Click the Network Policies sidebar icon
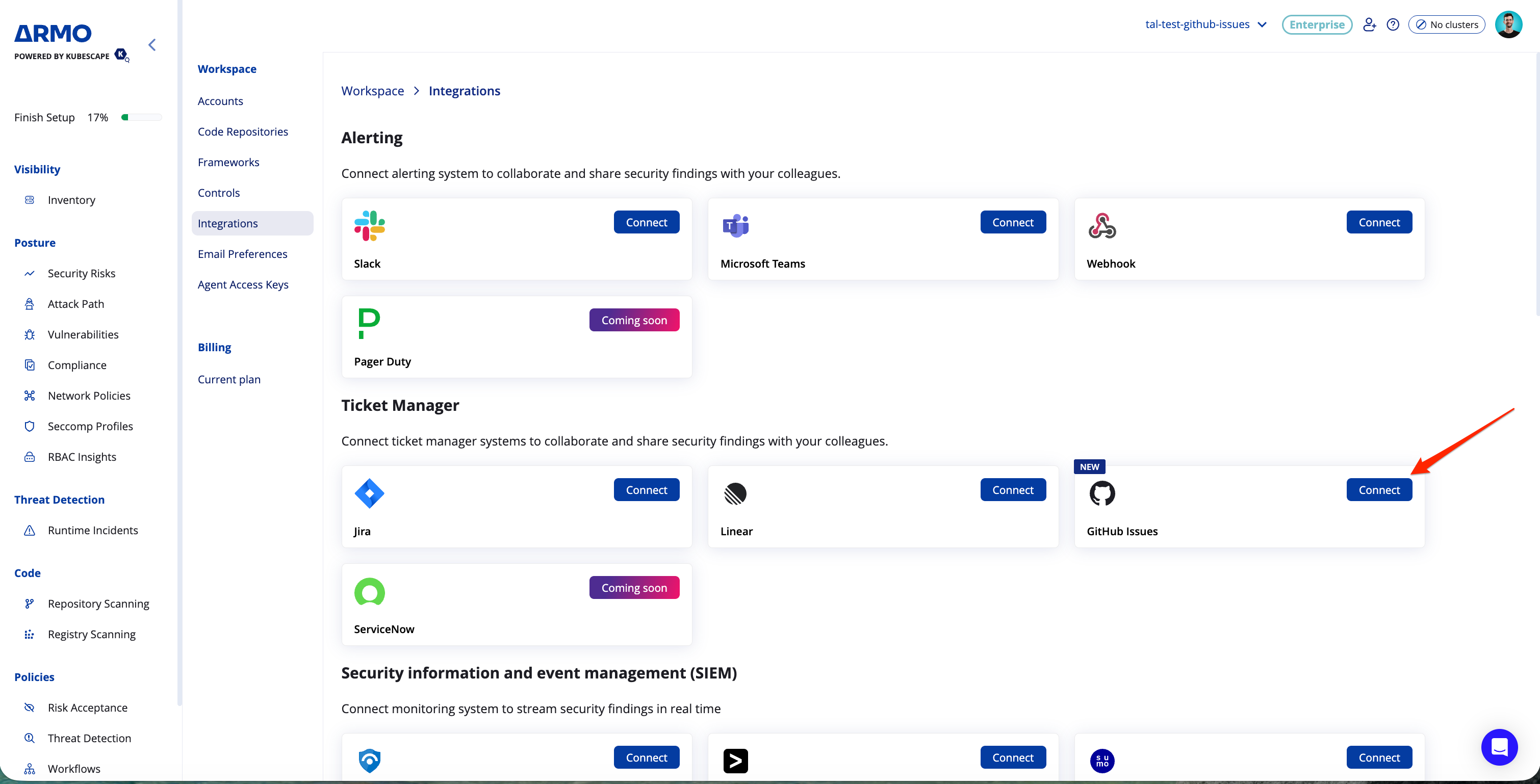 (x=29, y=395)
